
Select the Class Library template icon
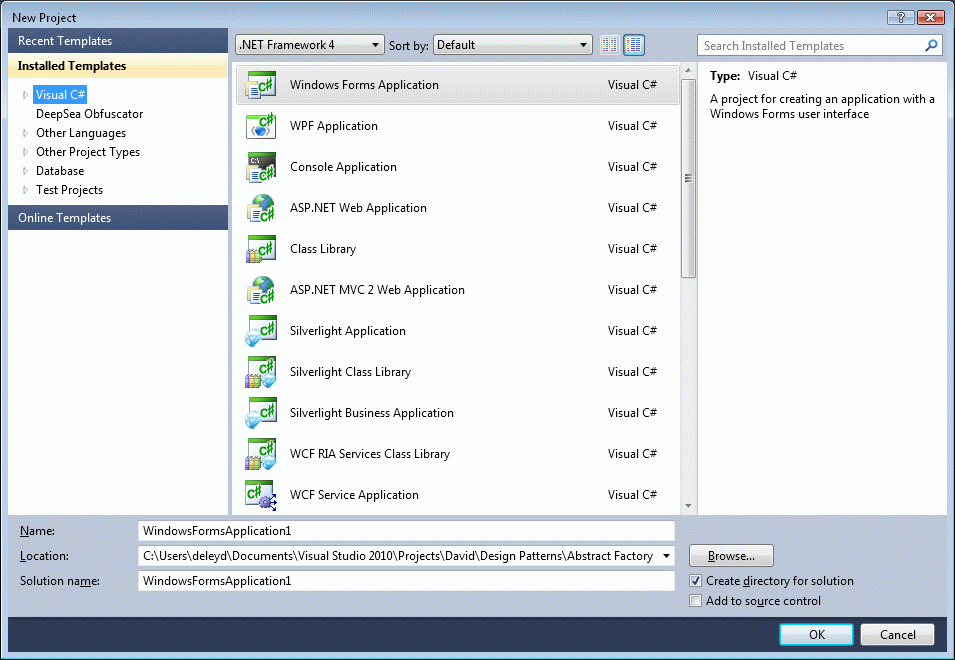[261, 248]
